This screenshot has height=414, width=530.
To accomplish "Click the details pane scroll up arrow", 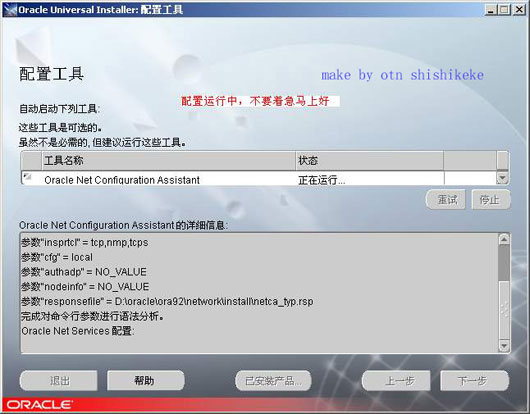I will (x=504, y=239).
